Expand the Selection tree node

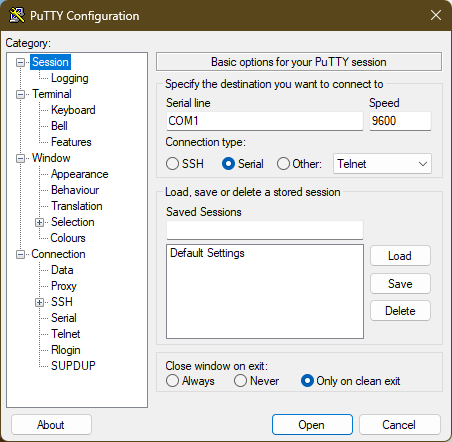39,222
